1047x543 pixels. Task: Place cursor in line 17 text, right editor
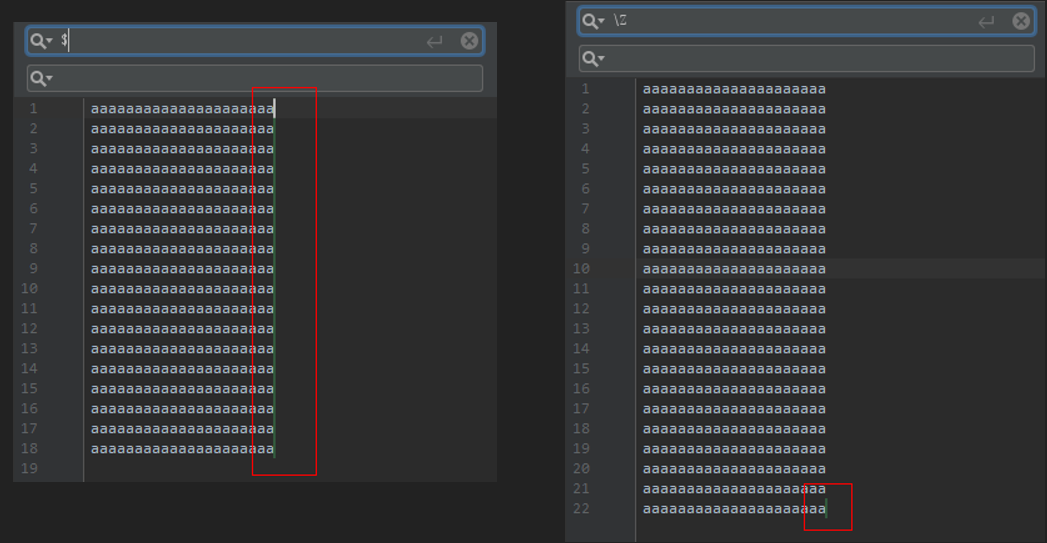[x=735, y=409]
